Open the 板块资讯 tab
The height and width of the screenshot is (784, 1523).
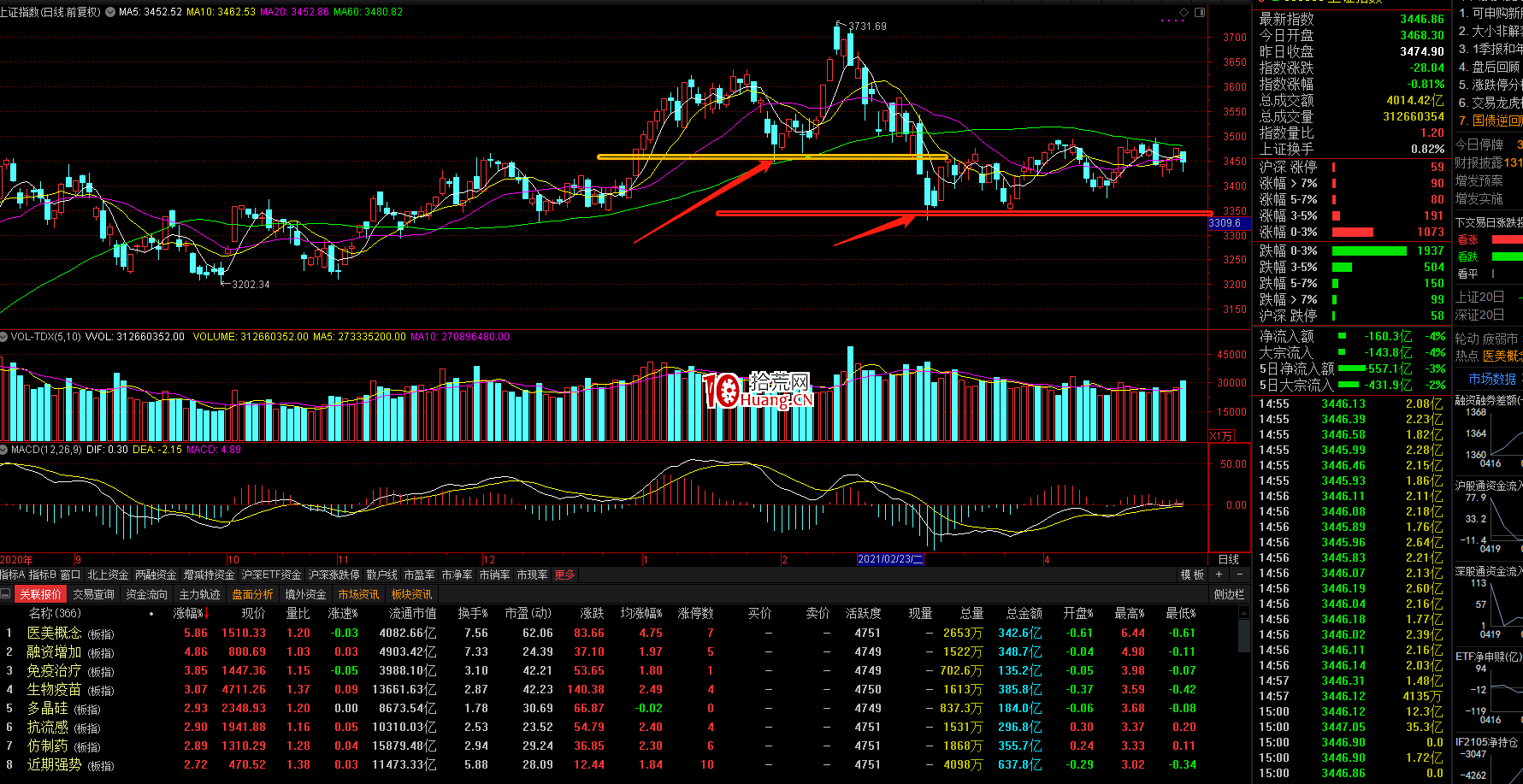(x=411, y=594)
